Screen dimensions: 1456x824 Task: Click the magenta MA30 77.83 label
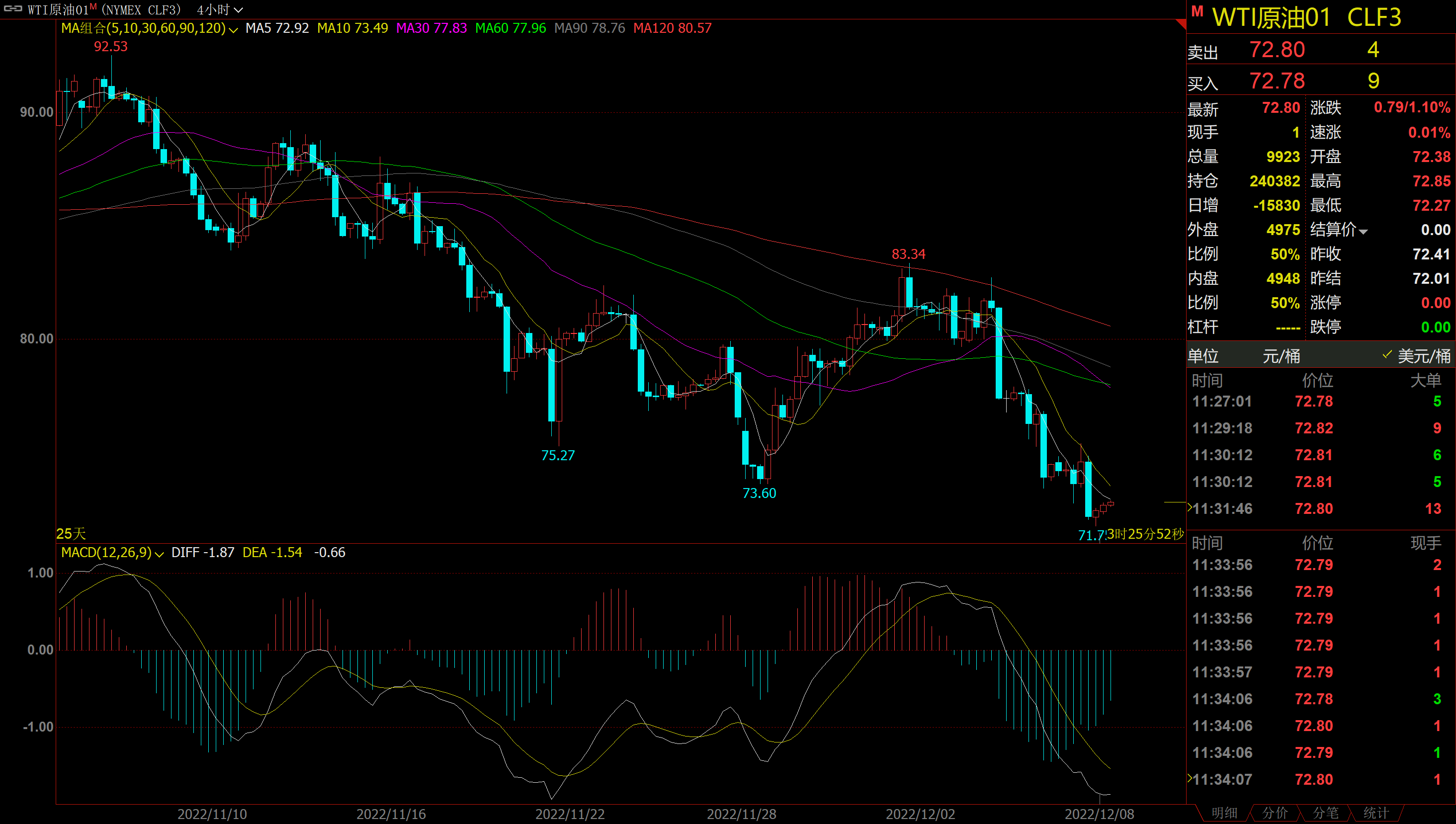[x=432, y=28]
